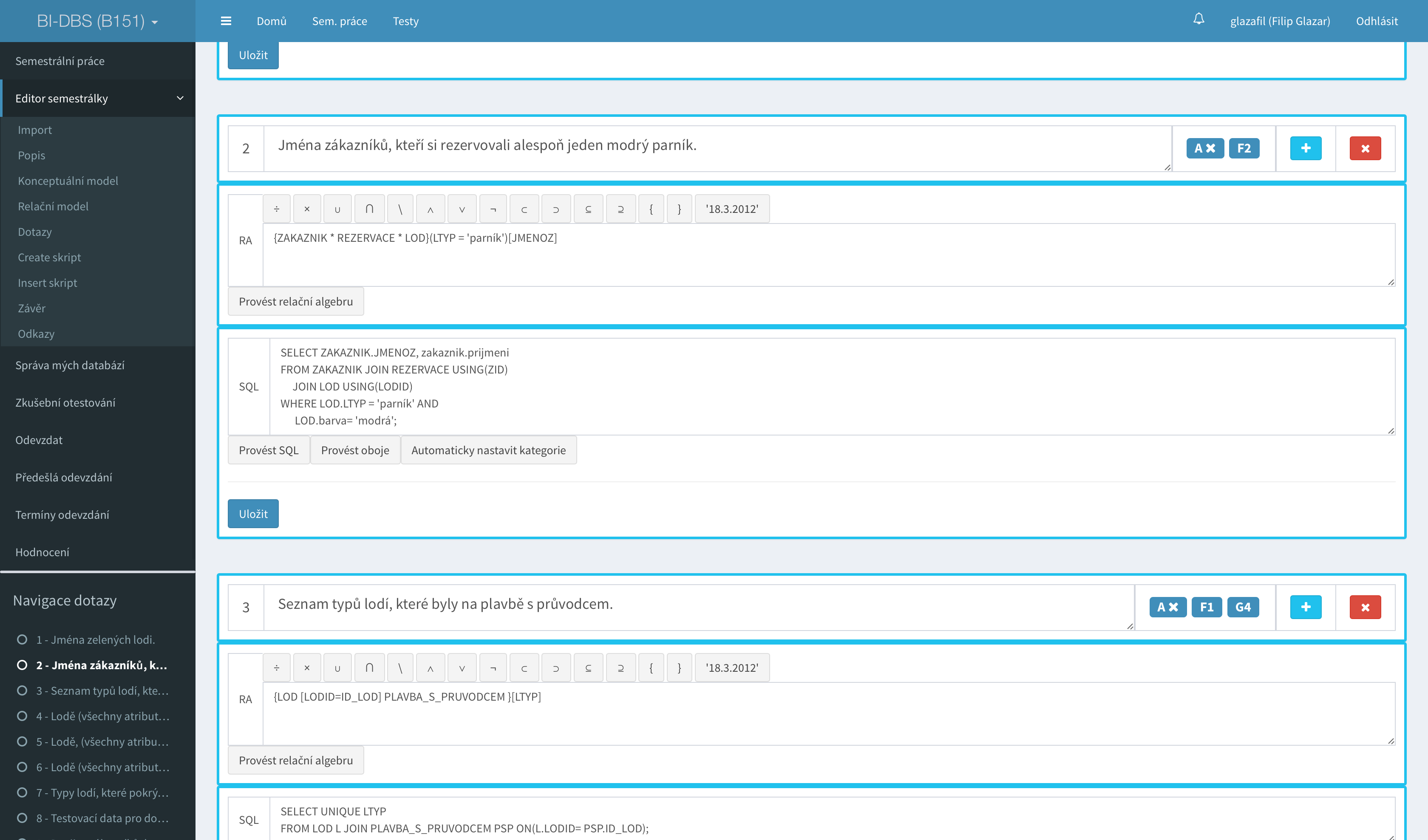Screen dimensions: 1428x840
Task: Open Import in sidebar submenu
Action: [x=34, y=130]
